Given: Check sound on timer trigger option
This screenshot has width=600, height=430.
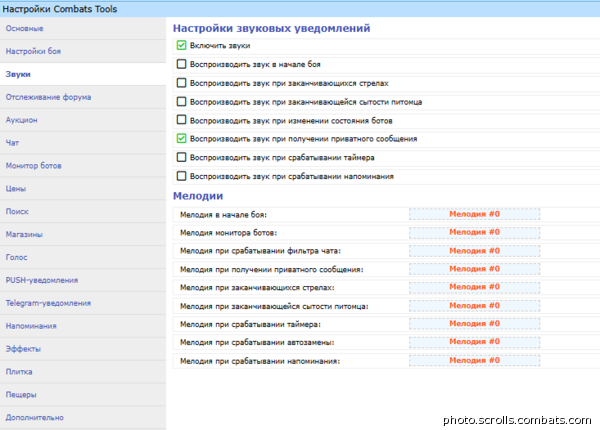Looking at the screenshot, I should (181, 157).
